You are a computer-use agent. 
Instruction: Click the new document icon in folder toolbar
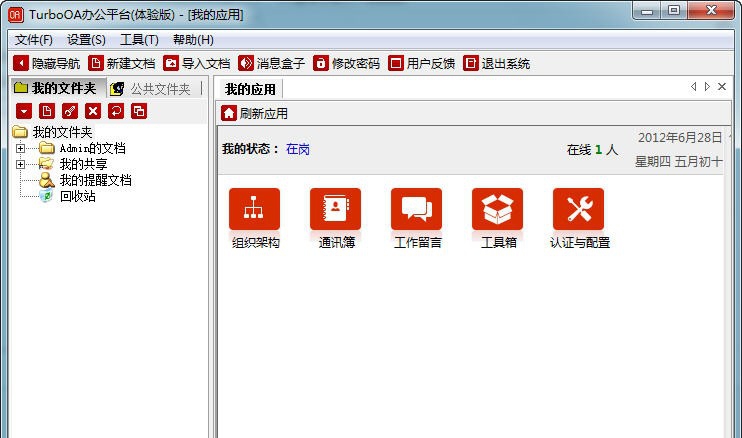pos(47,111)
